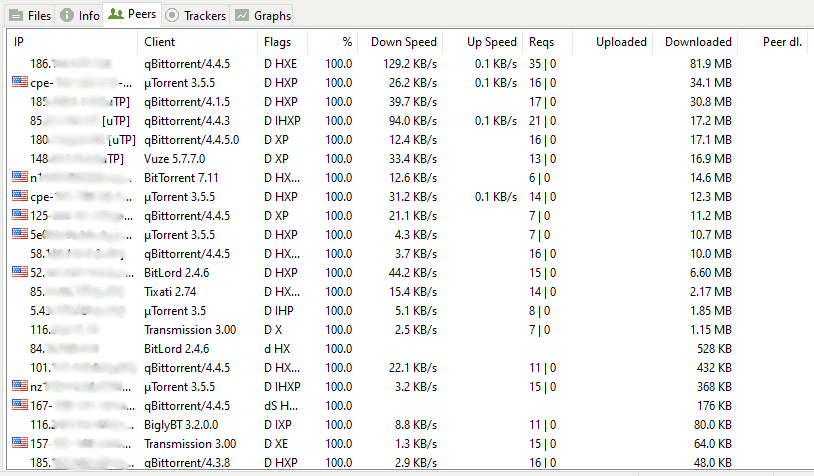Sort by the Uploaded column header
814x476 pixels.
[612, 42]
